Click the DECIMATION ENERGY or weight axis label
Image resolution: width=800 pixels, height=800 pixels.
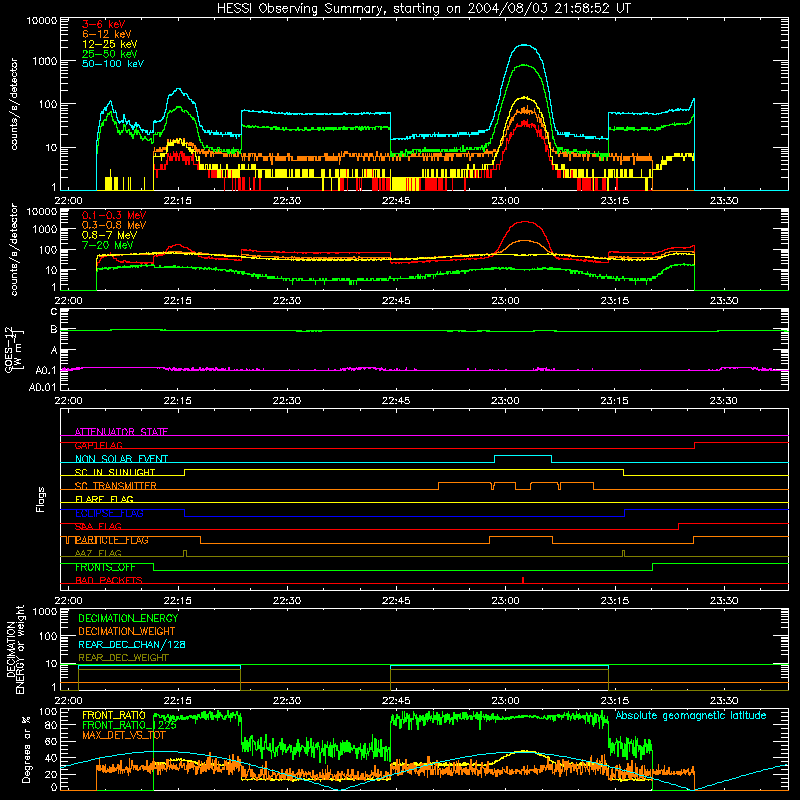pyautogui.click(x=15, y=649)
